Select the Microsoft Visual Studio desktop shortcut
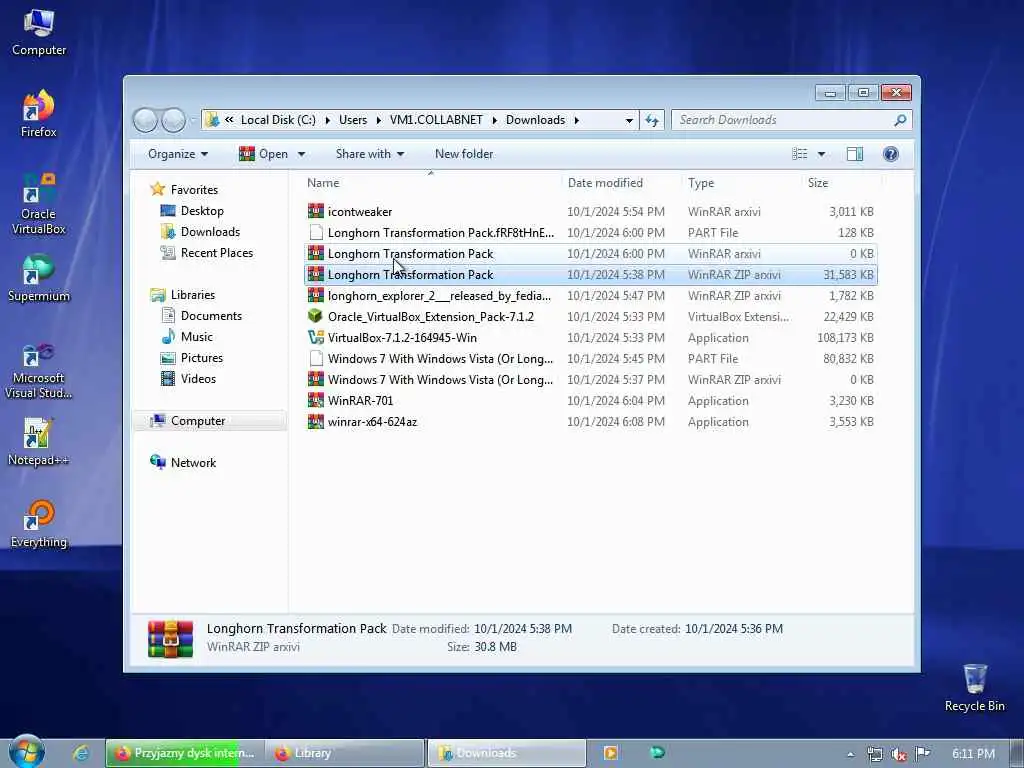 [39, 370]
